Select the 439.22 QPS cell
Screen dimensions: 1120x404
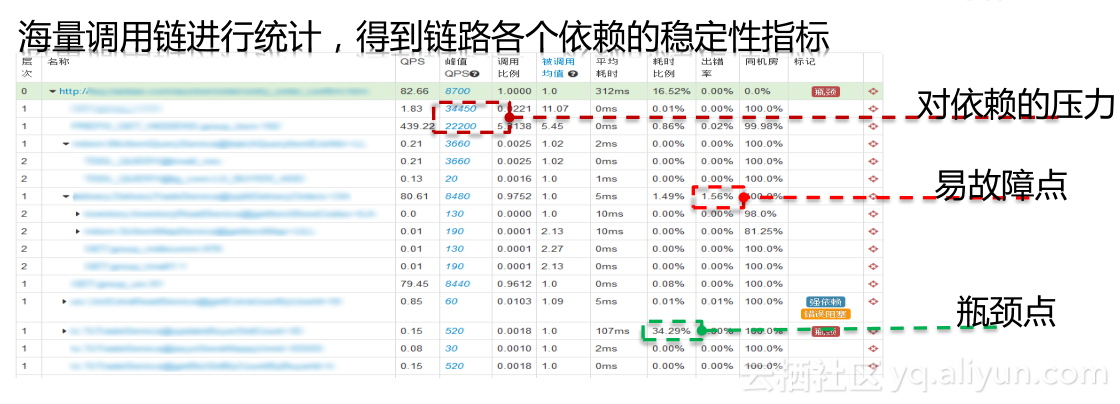coord(418,126)
